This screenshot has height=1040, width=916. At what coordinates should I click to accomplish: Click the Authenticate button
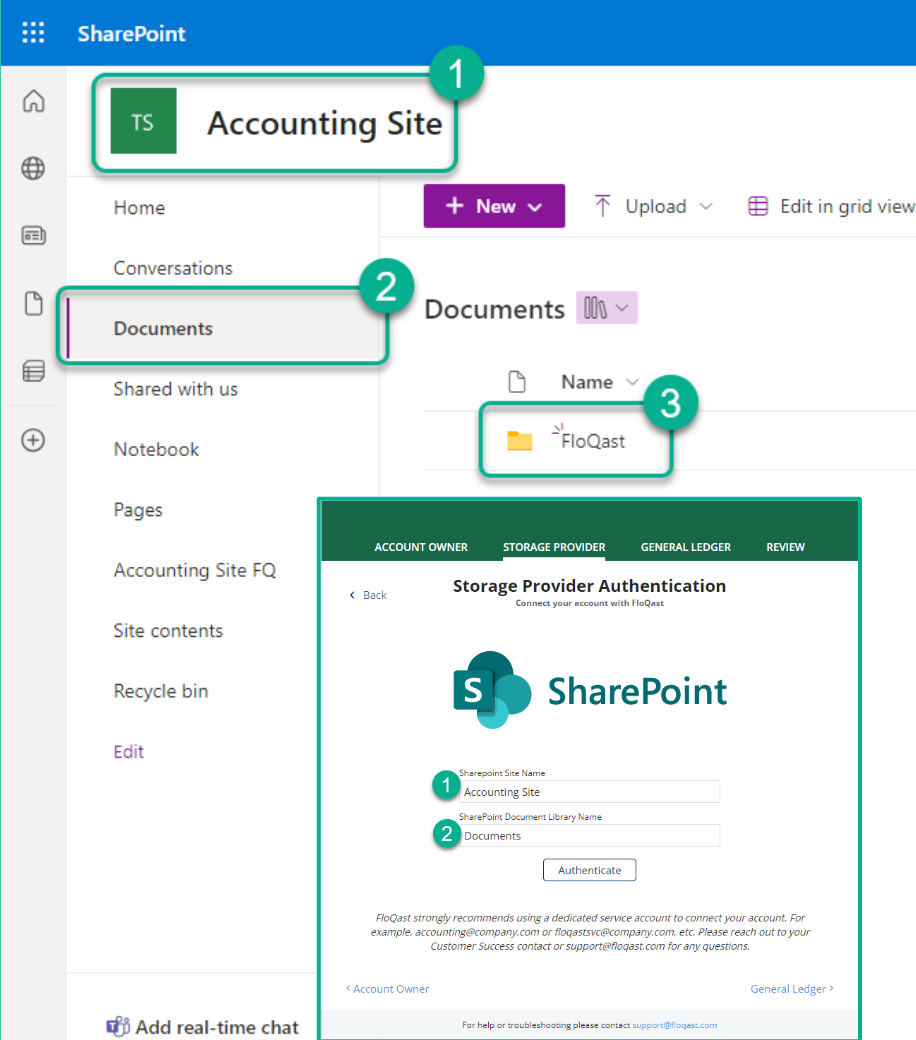click(590, 870)
